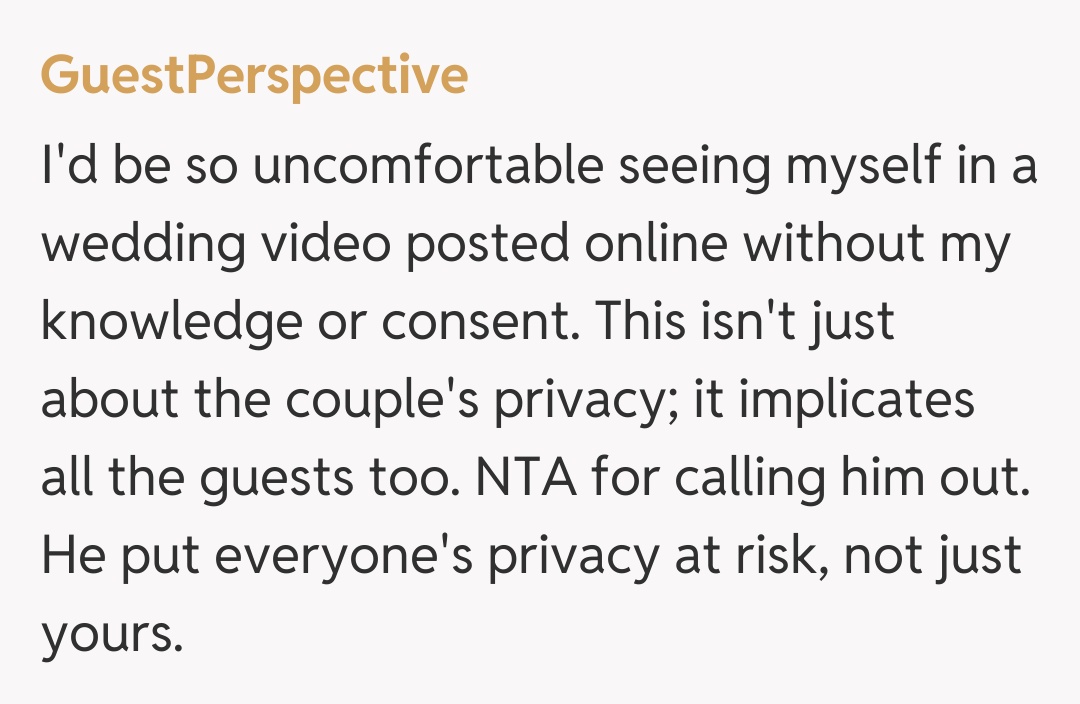Click the word "knowledge" in the comment
This screenshot has height=704, width=1080.
pos(170,323)
